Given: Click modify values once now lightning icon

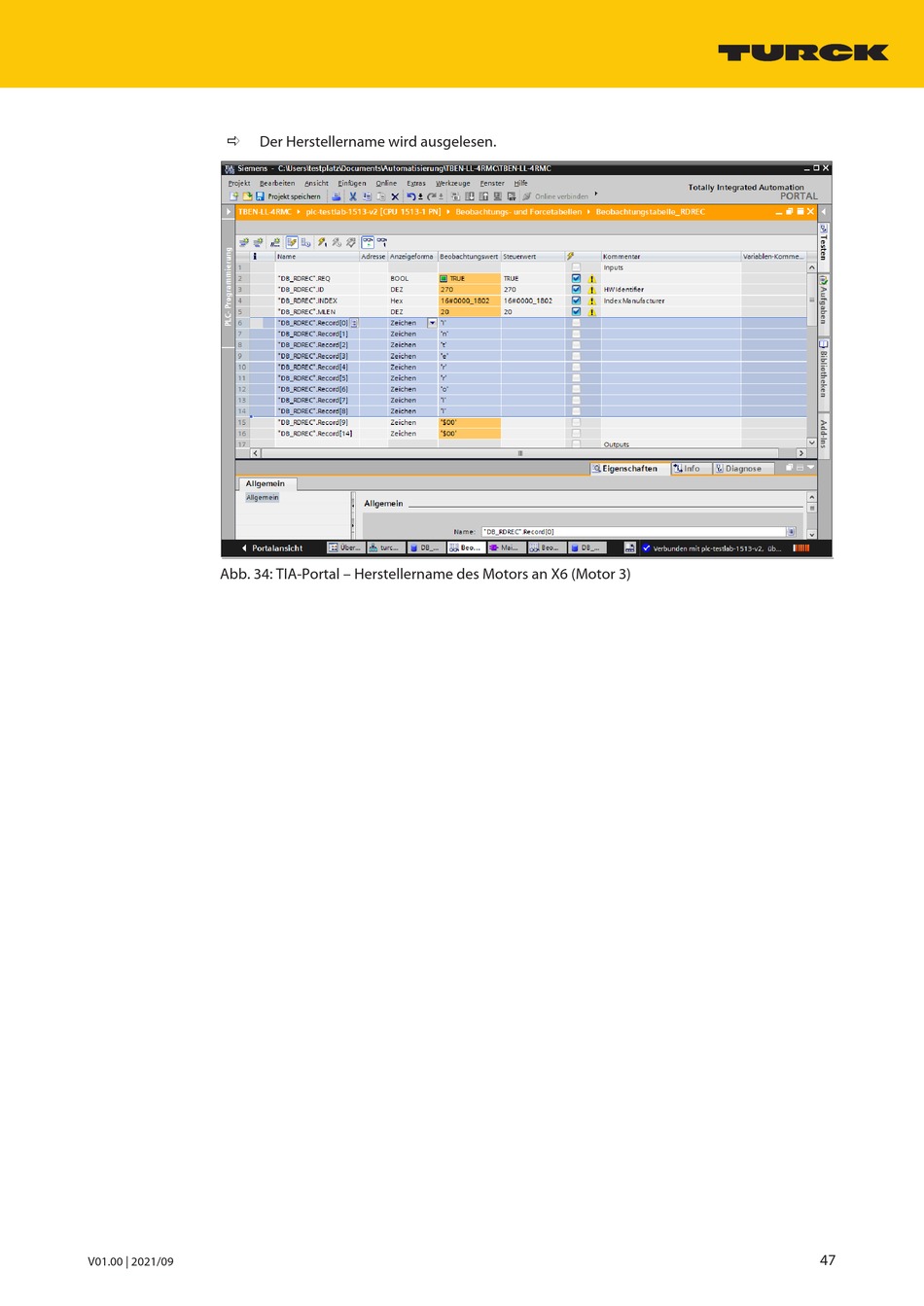Looking at the screenshot, I should click(x=322, y=242).
